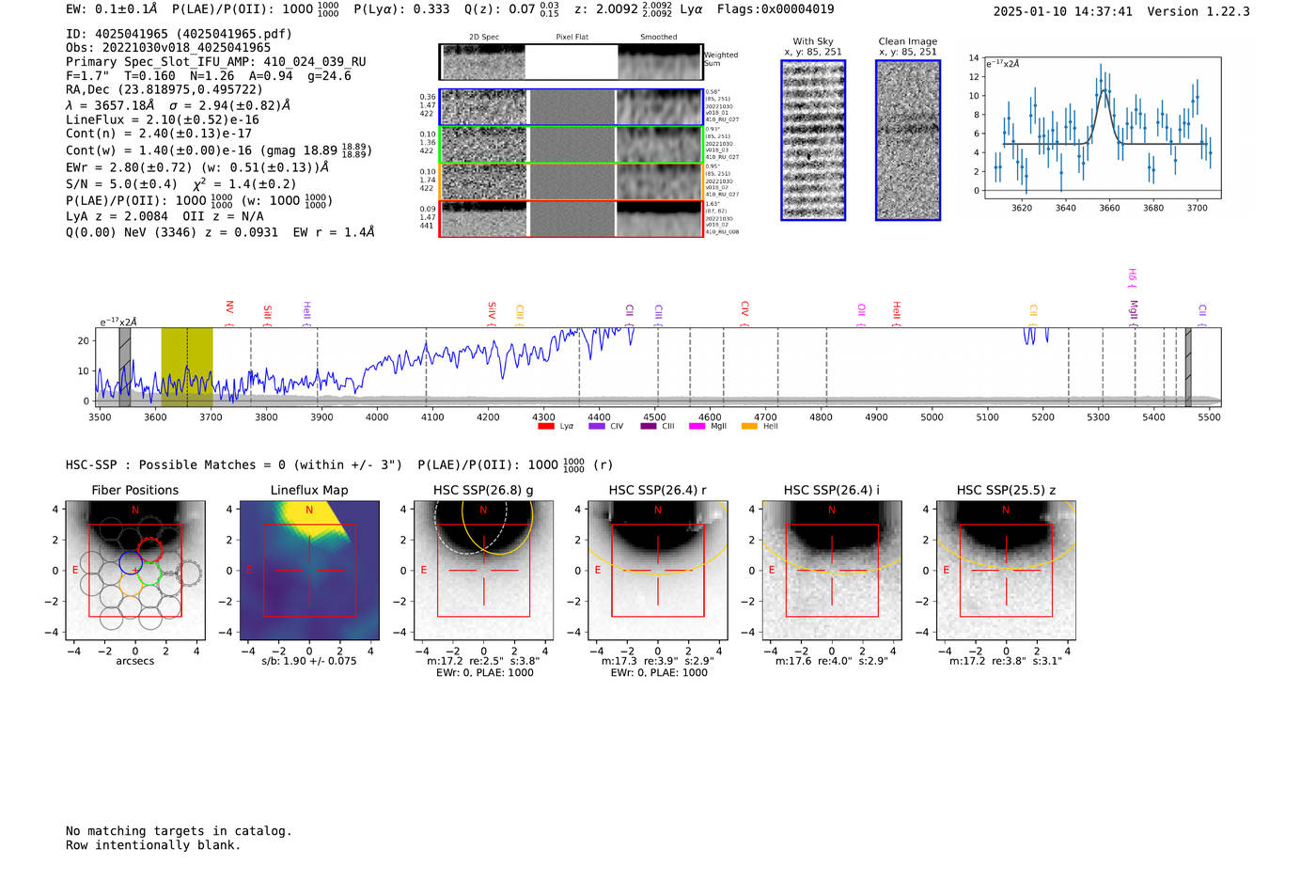Select the orange HeII legend swatch

(749, 426)
